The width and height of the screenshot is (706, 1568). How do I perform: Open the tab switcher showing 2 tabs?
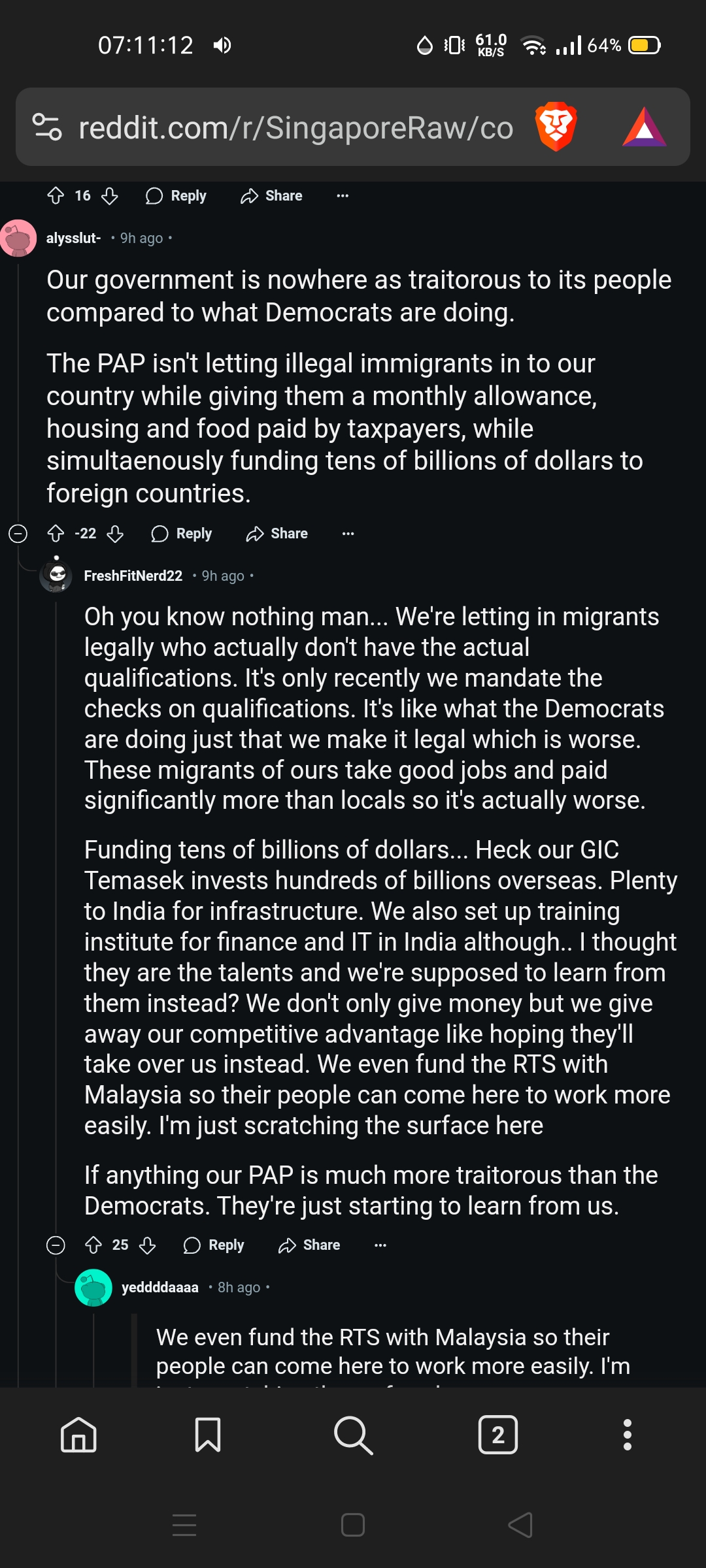tap(497, 1435)
